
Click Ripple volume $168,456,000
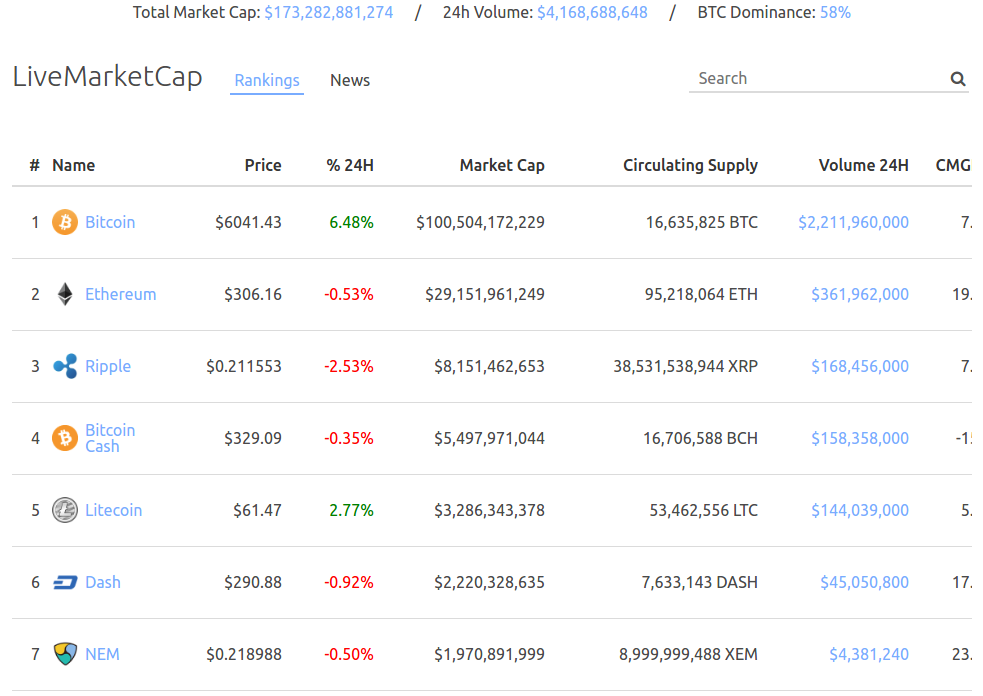pos(859,366)
